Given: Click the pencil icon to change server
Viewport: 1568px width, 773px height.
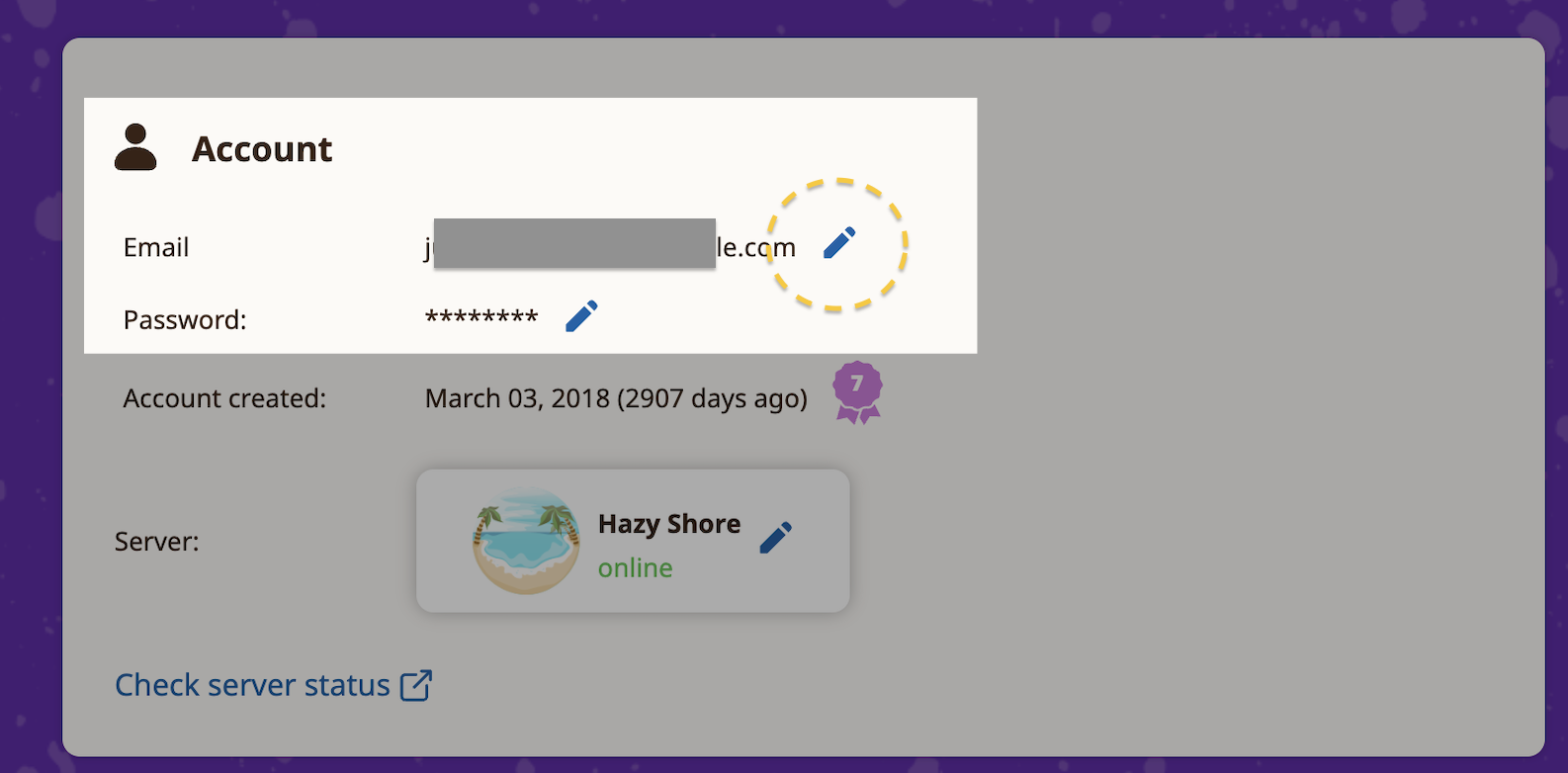Looking at the screenshot, I should (776, 538).
